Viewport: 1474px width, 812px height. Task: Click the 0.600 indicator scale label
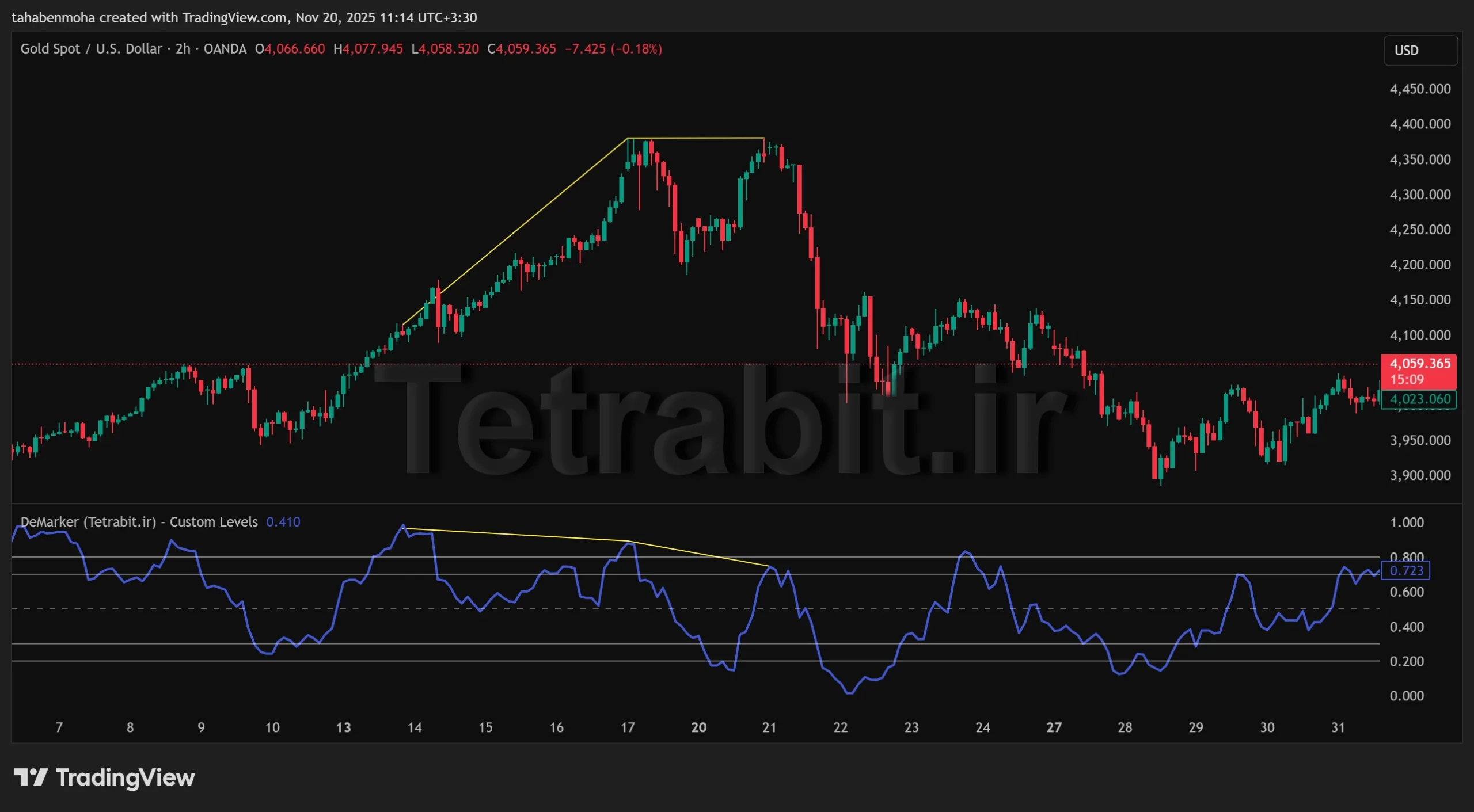click(x=1407, y=592)
